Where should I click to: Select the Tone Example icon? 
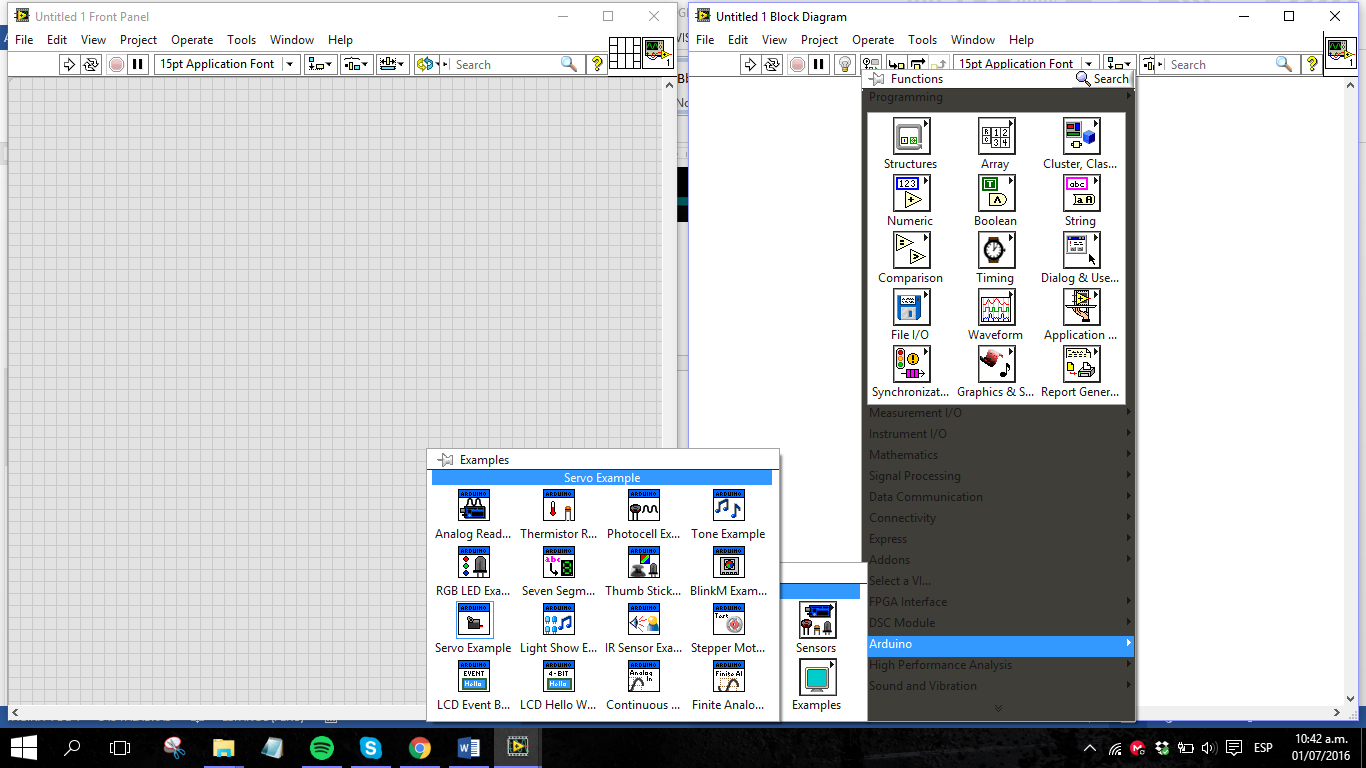click(x=729, y=506)
